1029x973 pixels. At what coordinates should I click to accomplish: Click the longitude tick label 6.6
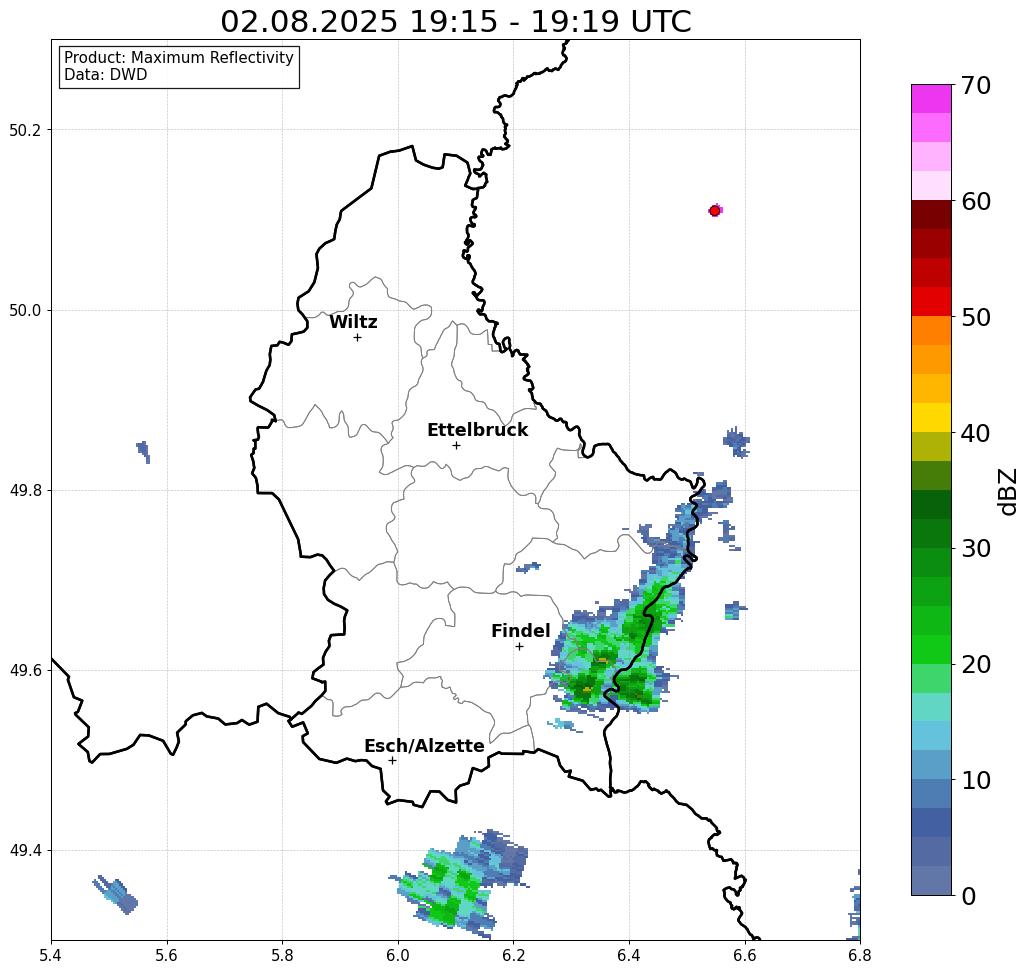click(x=745, y=955)
